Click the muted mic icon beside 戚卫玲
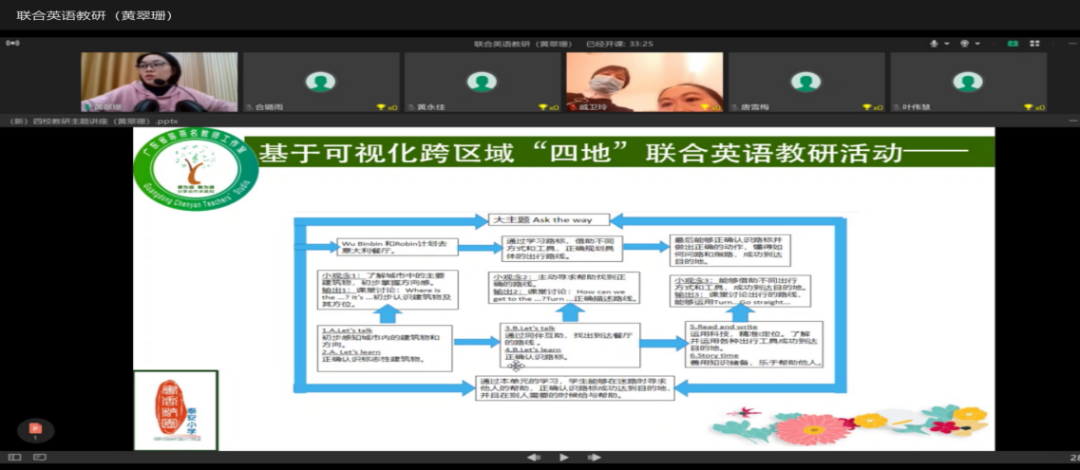The height and width of the screenshot is (470, 1080). (x=572, y=107)
